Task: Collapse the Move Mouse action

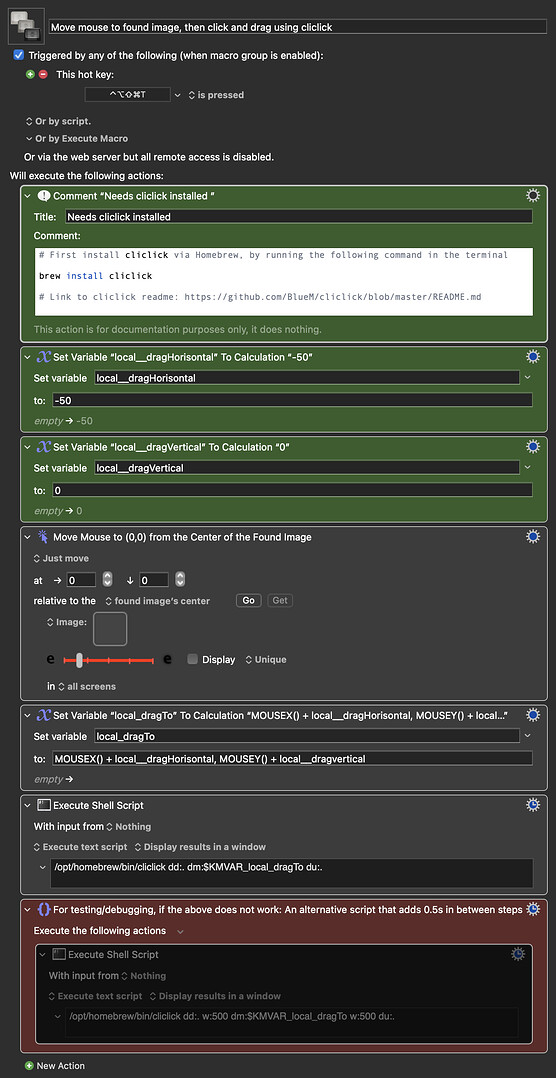Action: (27, 537)
